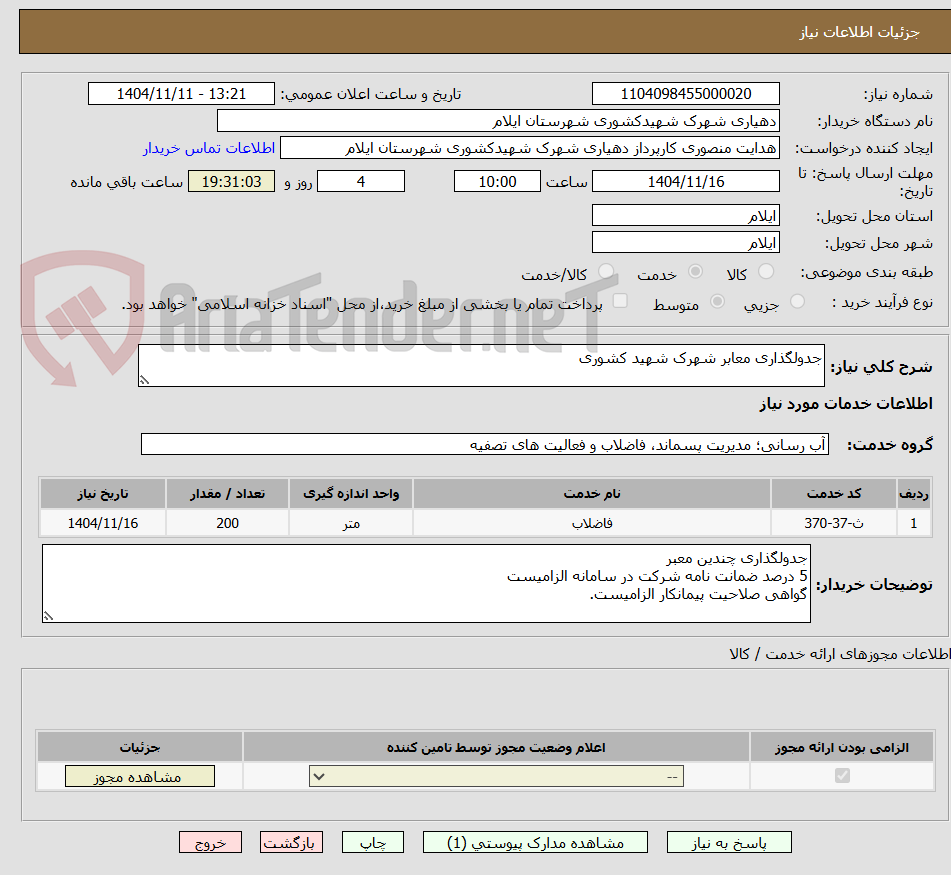The image size is (951, 875).
Task: Click the announcement date field 1404/11/11 - 13:21
Action: (x=181, y=94)
